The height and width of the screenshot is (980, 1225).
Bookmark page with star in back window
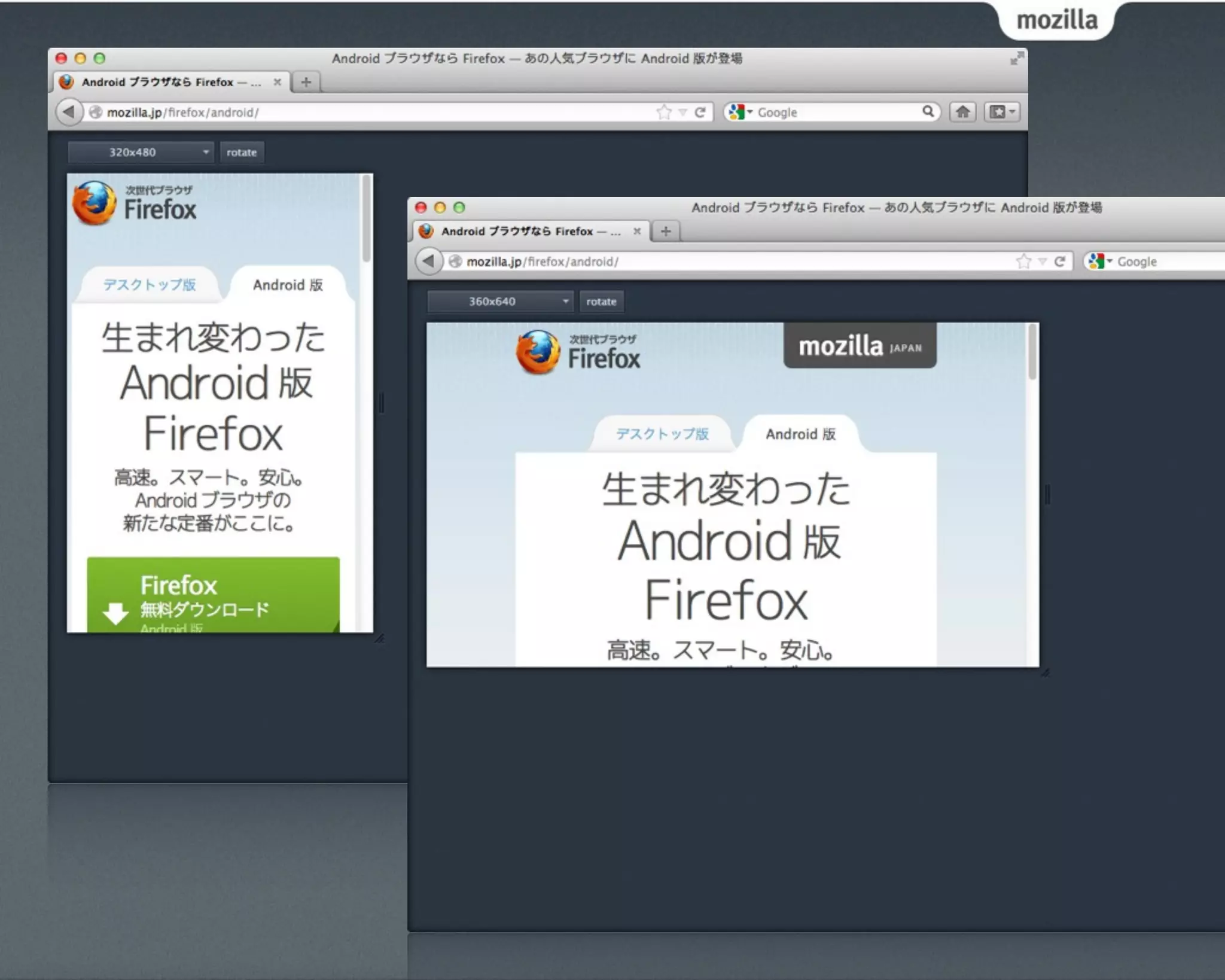click(x=663, y=112)
